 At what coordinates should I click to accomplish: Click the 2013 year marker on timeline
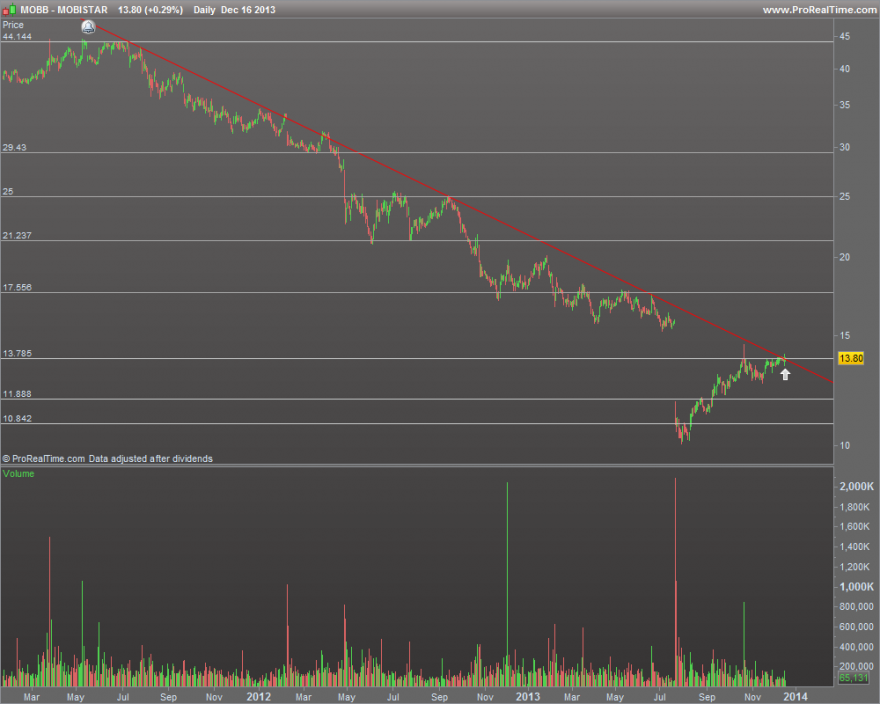click(528, 697)
